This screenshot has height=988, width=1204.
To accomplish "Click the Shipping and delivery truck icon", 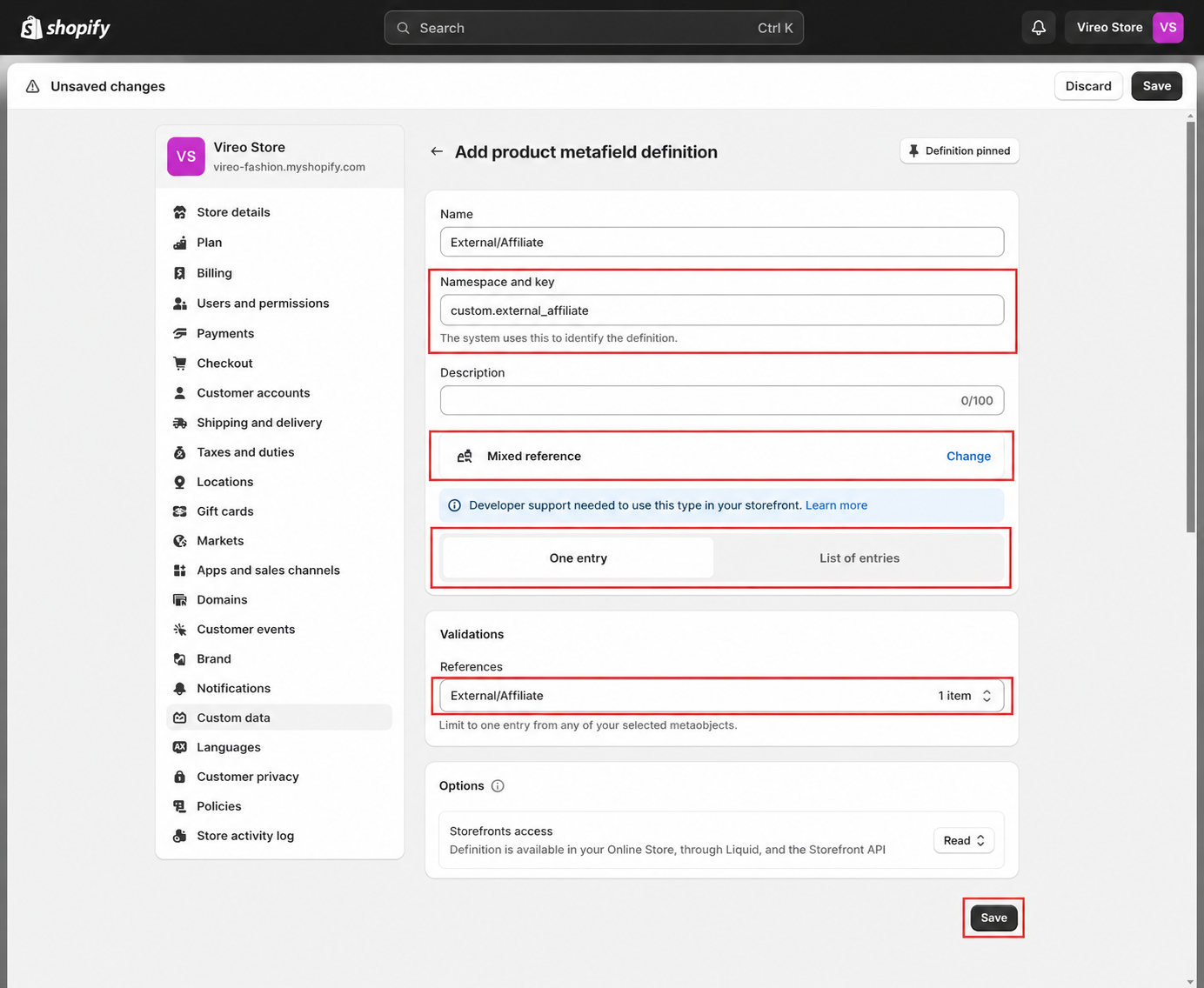I will point(180,423).
